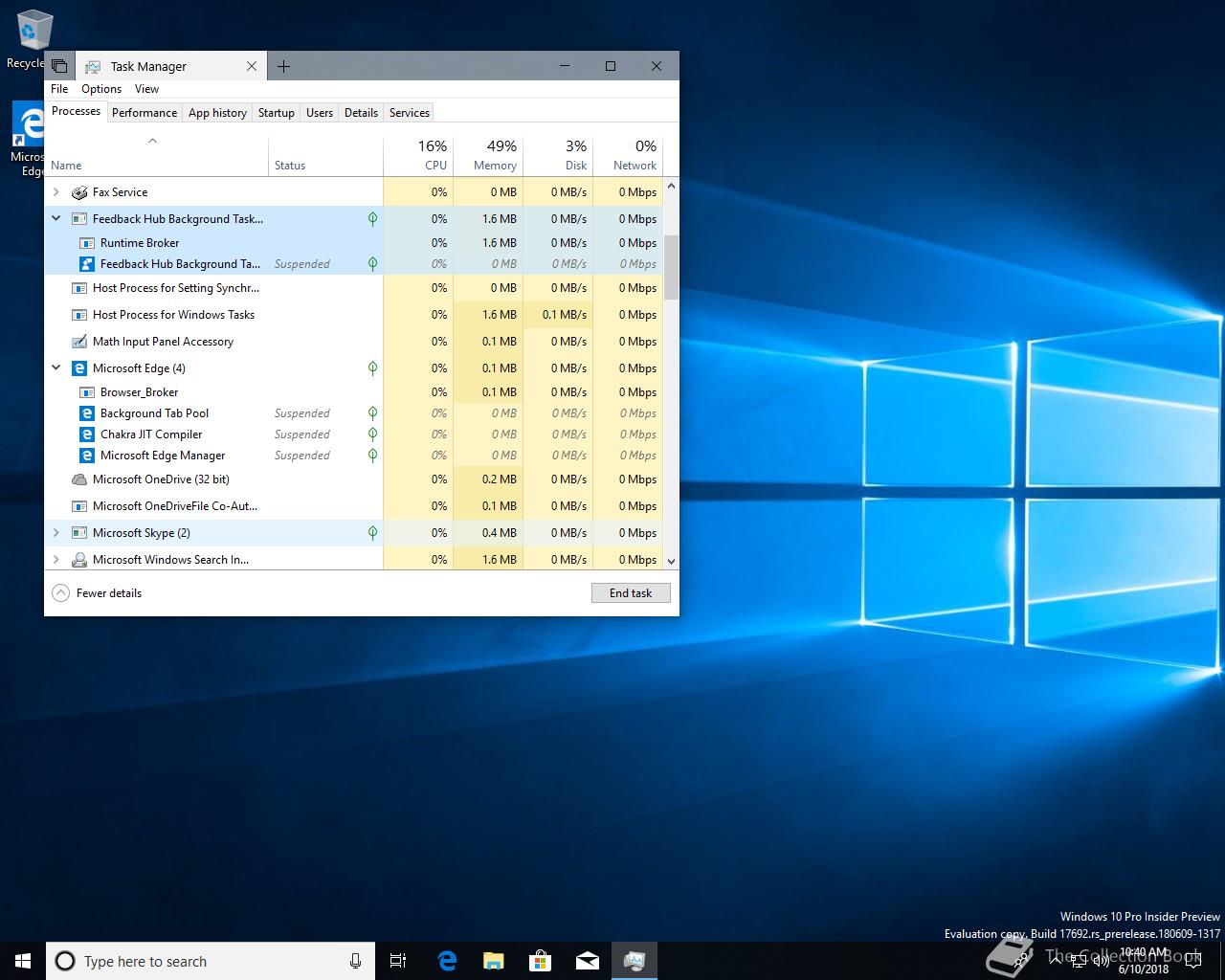This screenshot has height=980, width=1225.
Task: Click the End task button
Action: click(x=631, y=593)
